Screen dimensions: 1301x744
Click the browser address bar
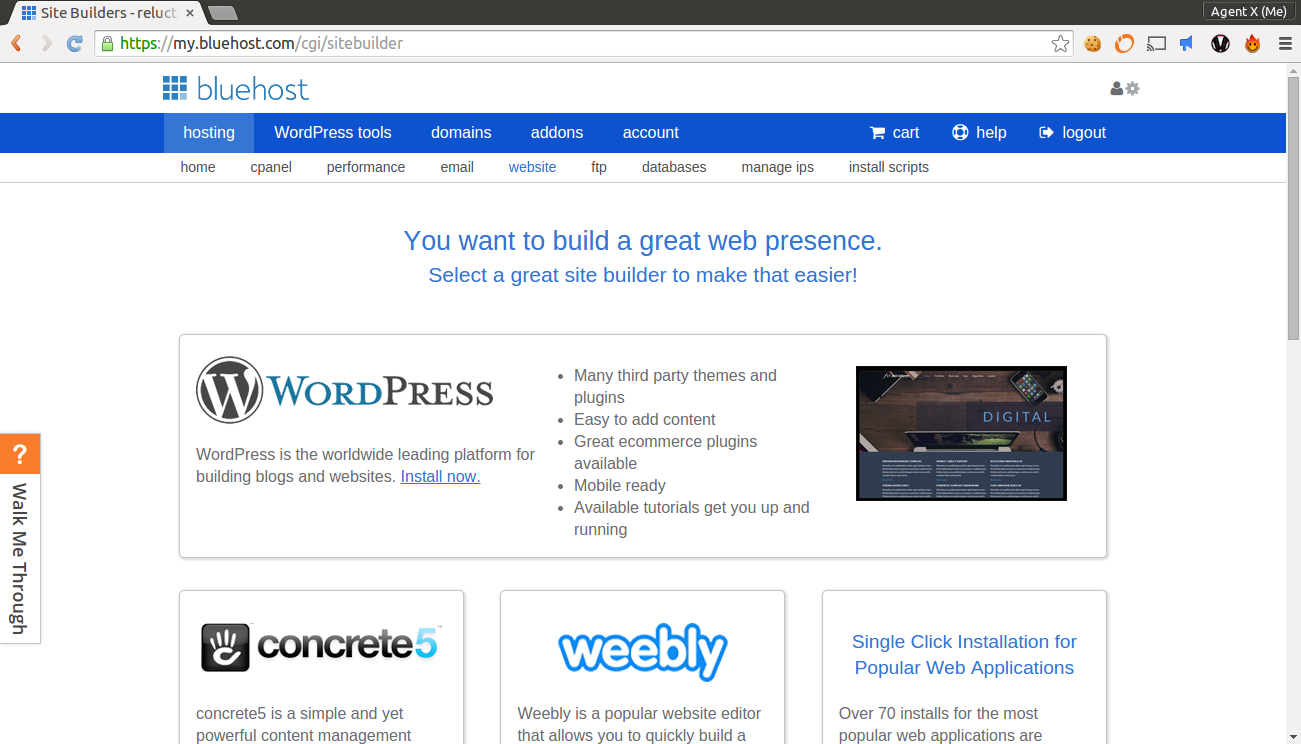[584, 43]
